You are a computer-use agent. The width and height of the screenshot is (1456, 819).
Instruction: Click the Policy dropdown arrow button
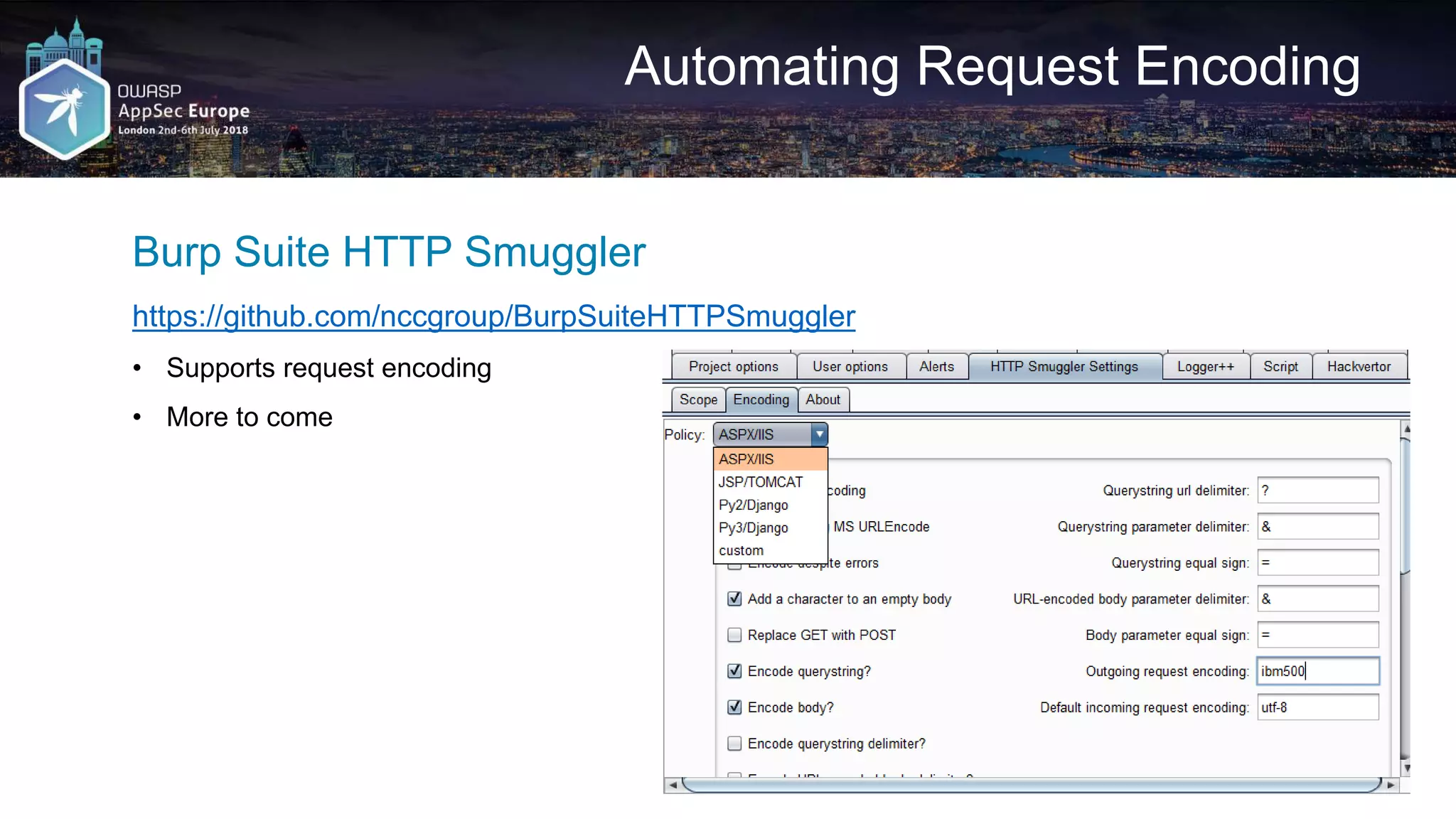[819, 434]
